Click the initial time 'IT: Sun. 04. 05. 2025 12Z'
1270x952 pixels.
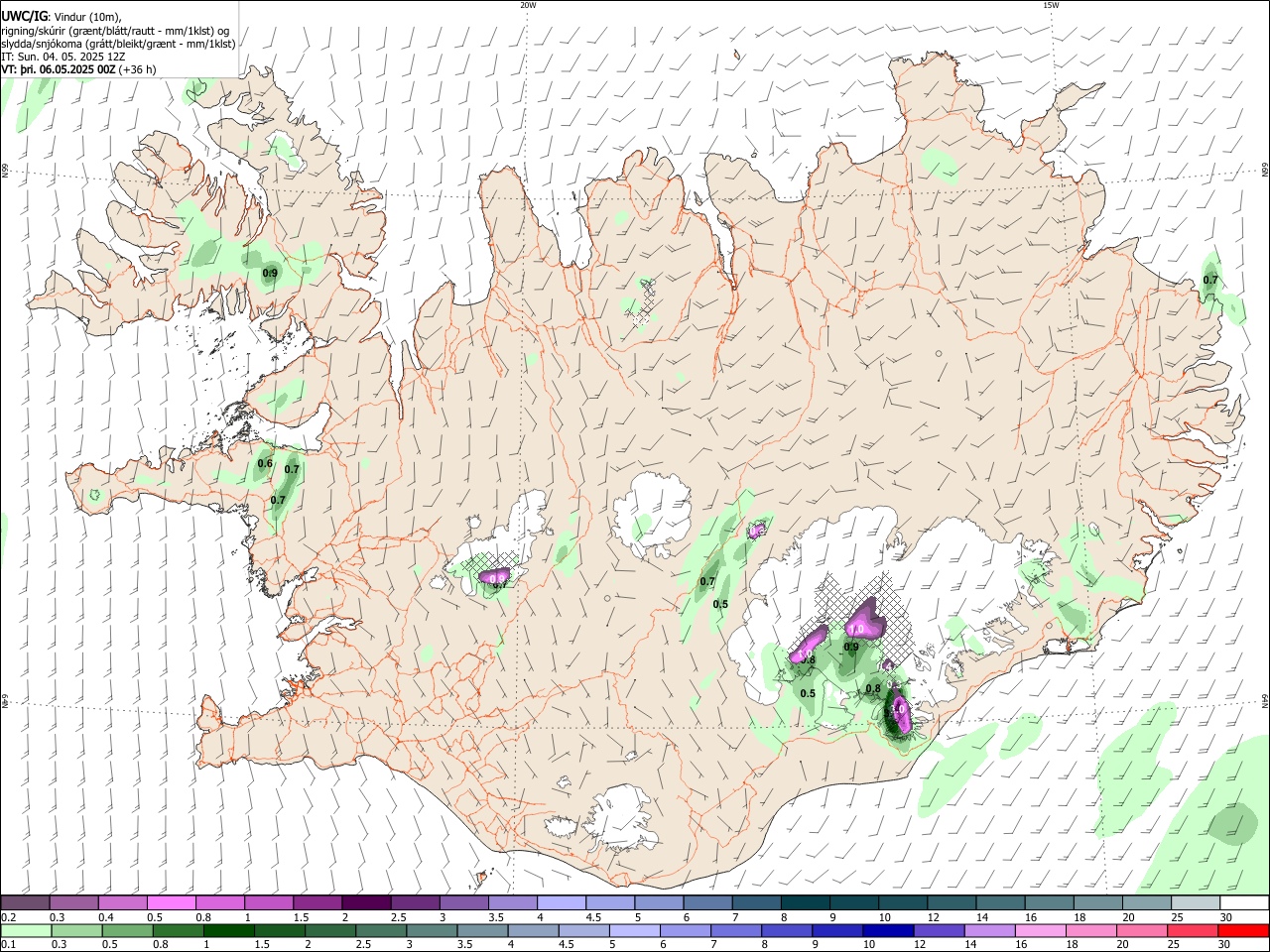[63, 57]
